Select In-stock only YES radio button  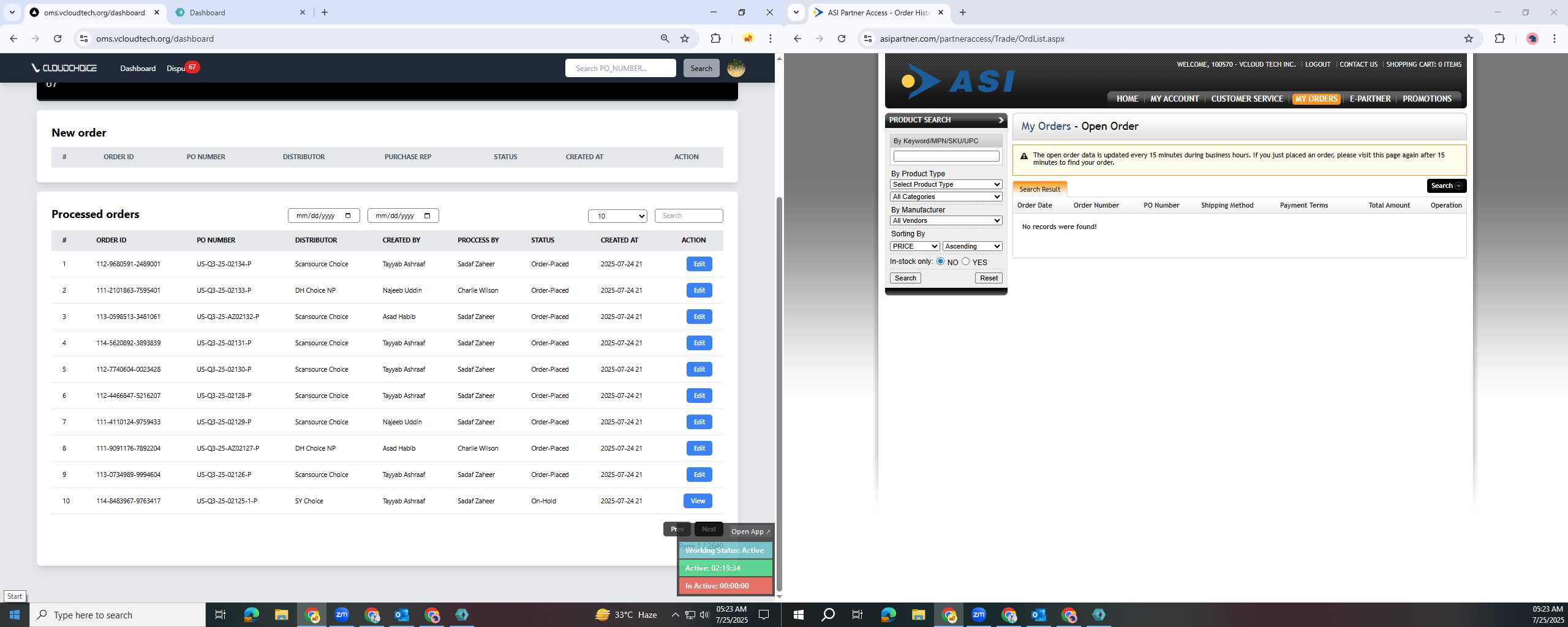(x=965, y=261)
